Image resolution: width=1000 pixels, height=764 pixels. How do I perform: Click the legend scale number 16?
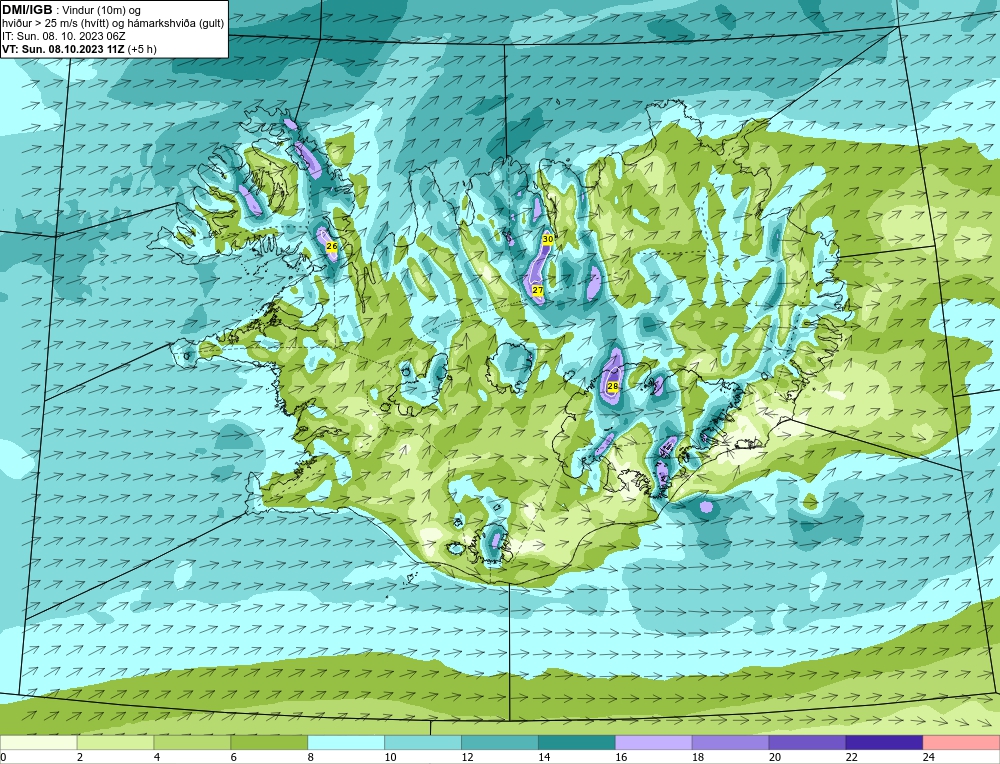(x=621, y=757)
